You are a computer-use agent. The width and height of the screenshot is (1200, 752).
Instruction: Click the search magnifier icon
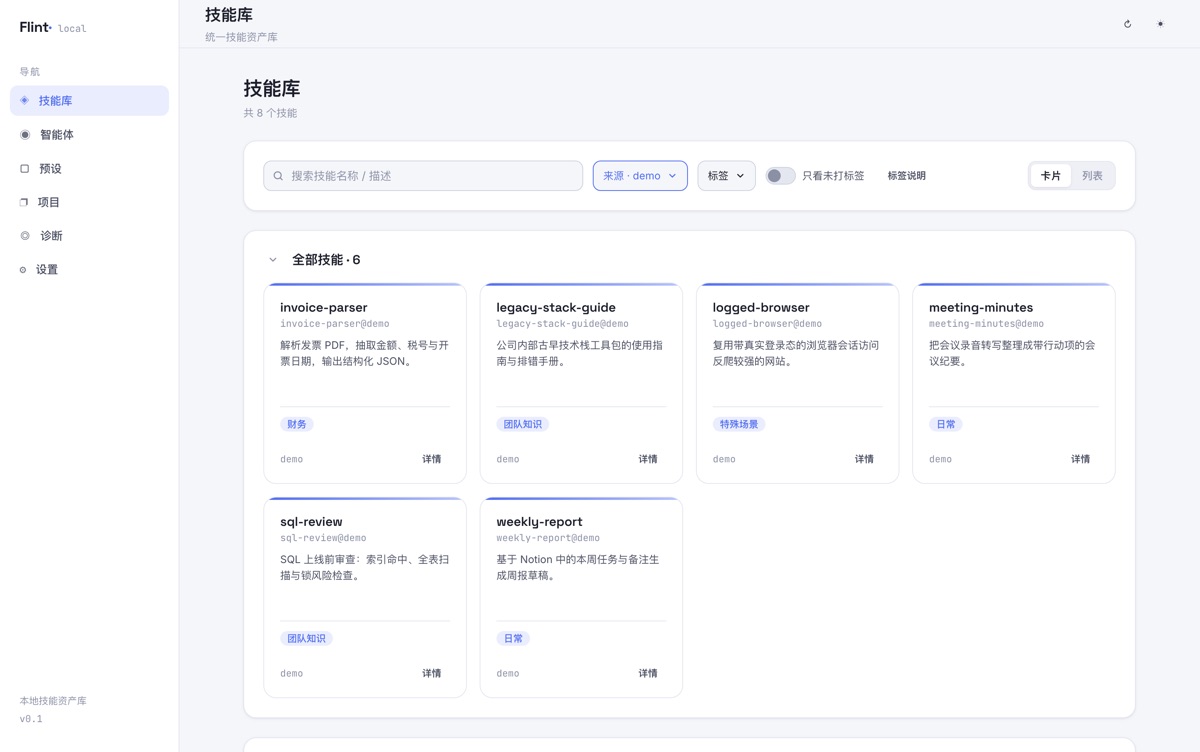click(278, 176)
